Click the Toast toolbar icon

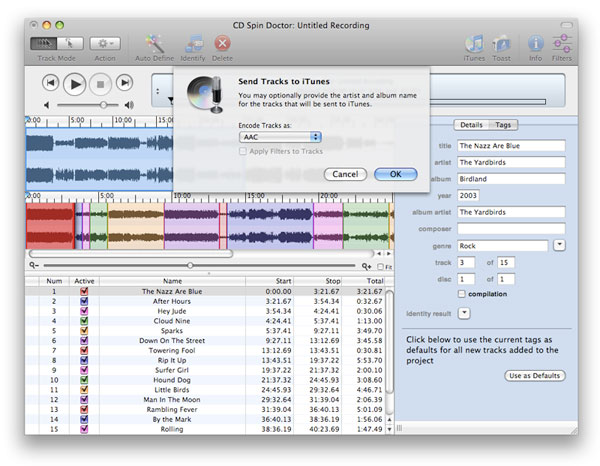pos(501,44)
